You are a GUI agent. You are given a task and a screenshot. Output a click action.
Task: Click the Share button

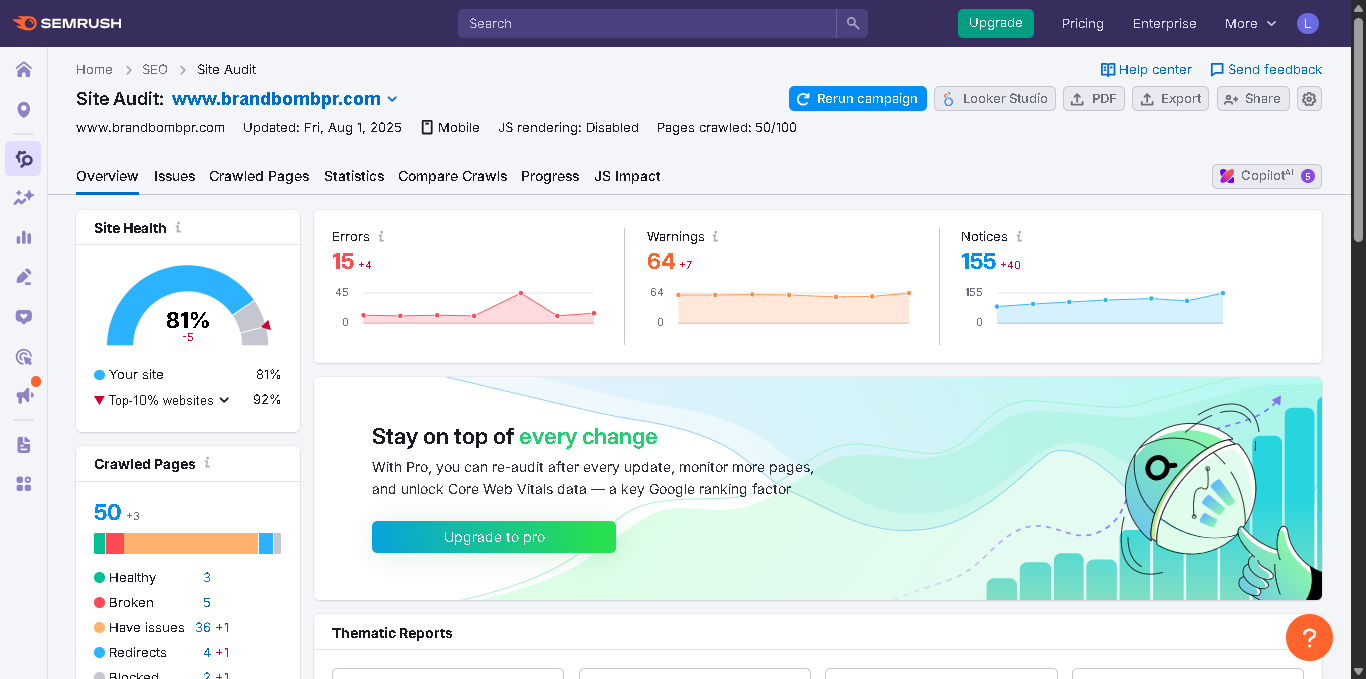pos(1253,99)
